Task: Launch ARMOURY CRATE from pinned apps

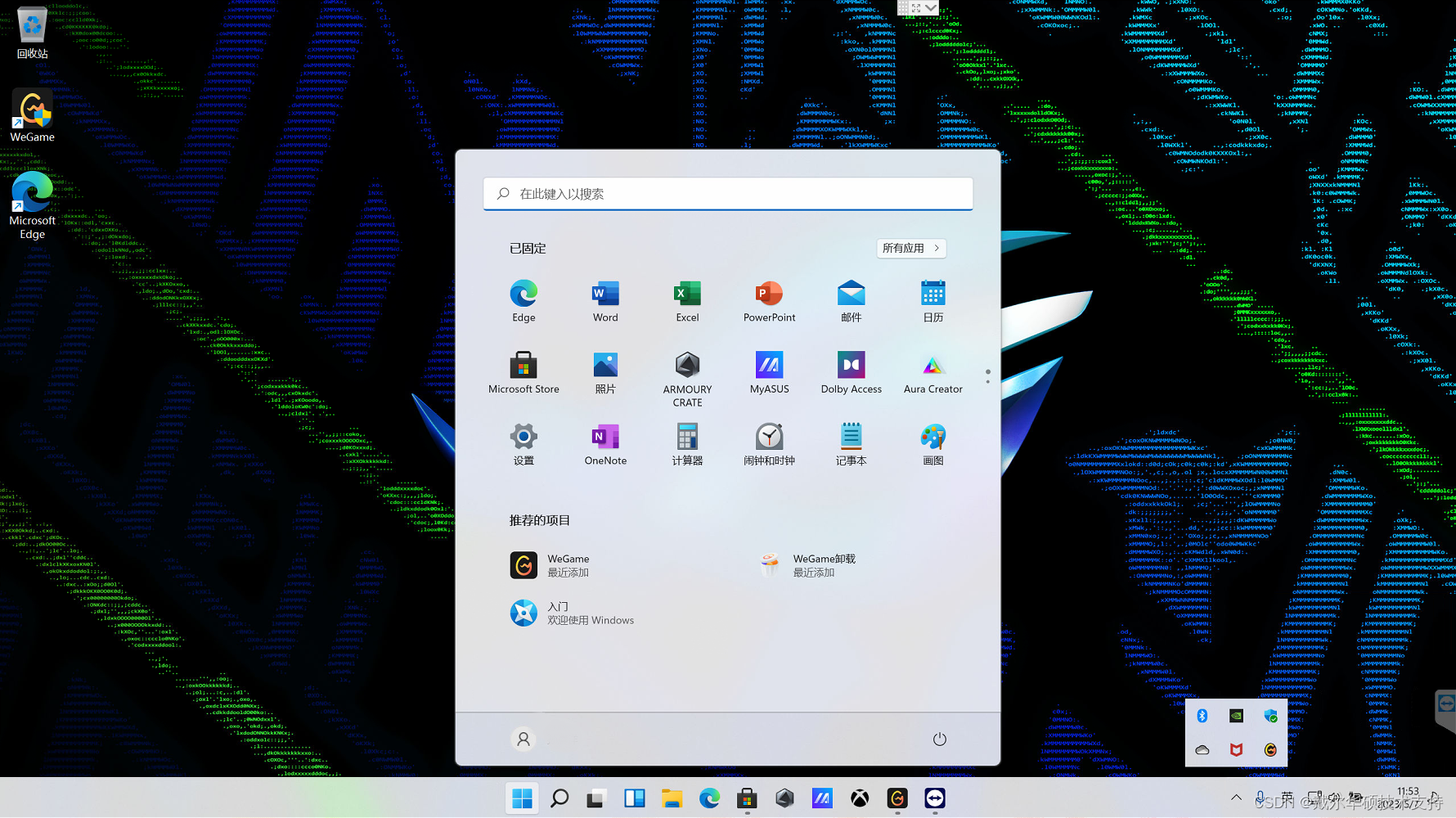Action: (687, 380)
